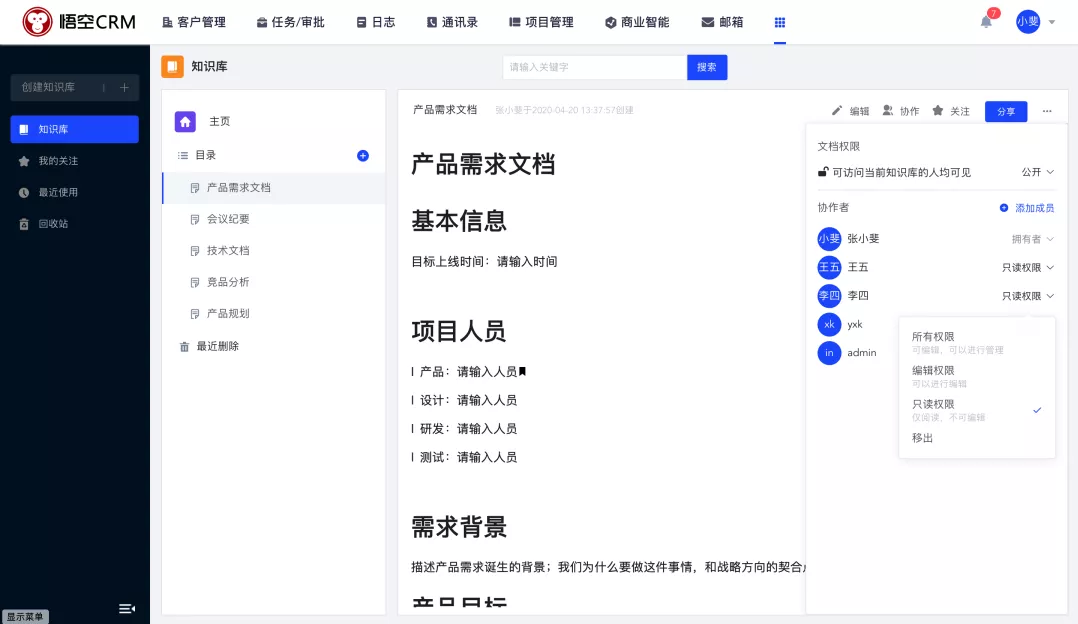Select 产品需求文档 in 目录
The width and height of the screenshot is (1078, 624).
point(274,188)
